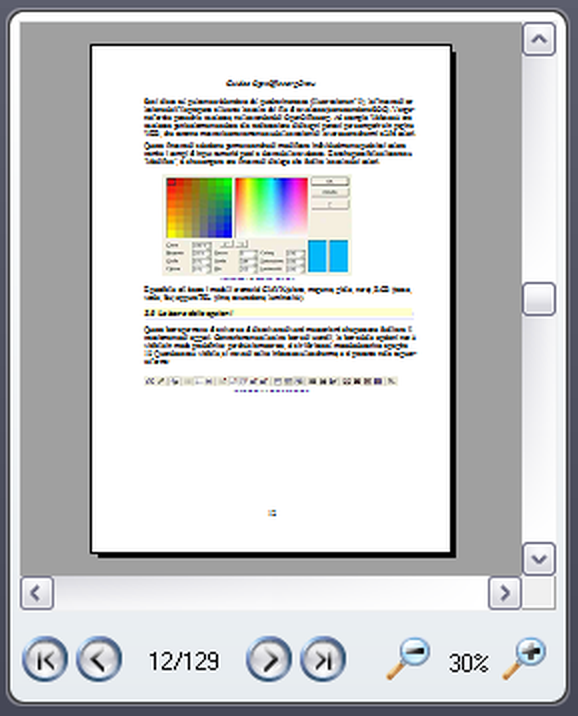Zoom in with plus magnifier
Image resolution: width=578 pixels, height=716 pixels.
(x=524, y=658)
